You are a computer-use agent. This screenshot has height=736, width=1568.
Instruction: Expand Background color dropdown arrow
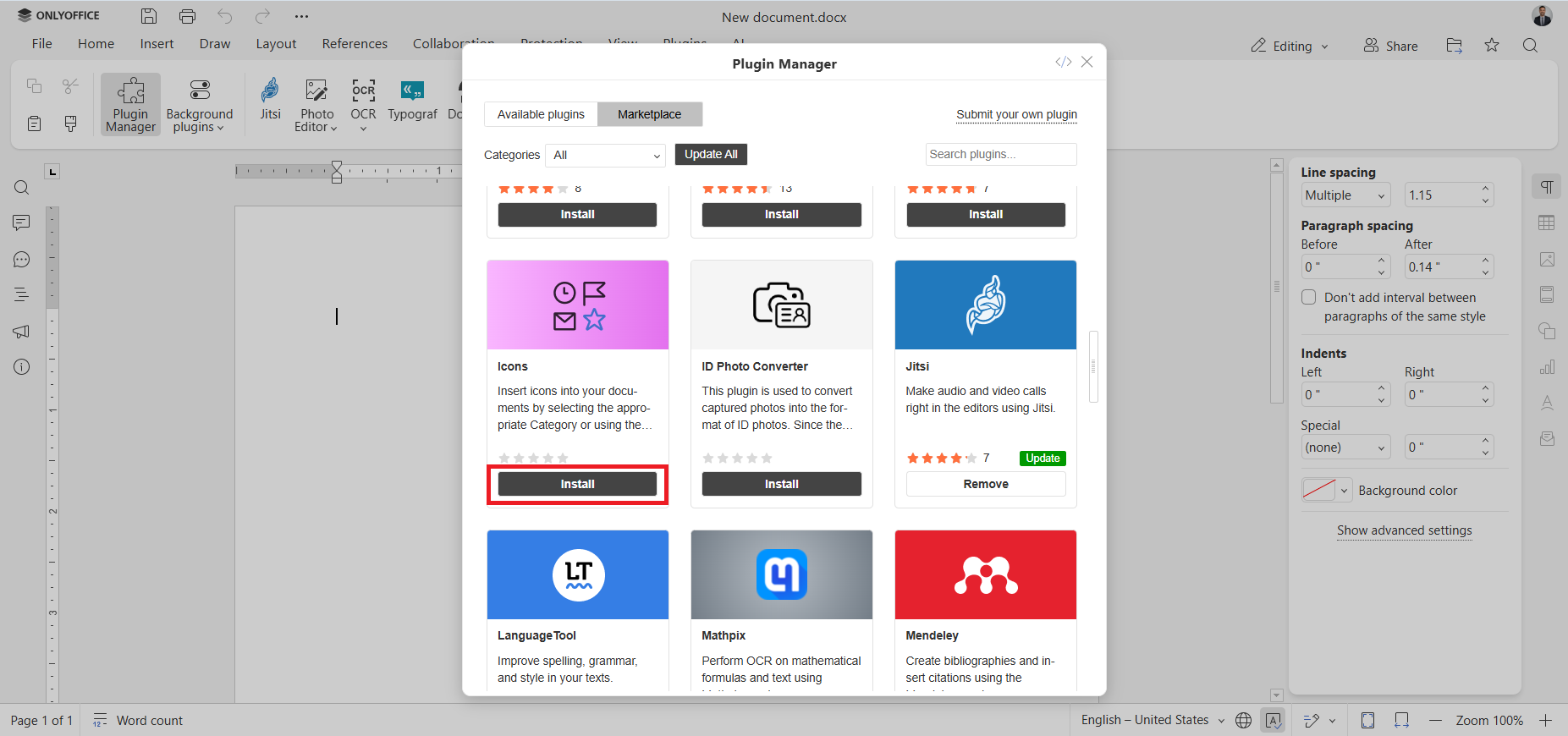1344,491
